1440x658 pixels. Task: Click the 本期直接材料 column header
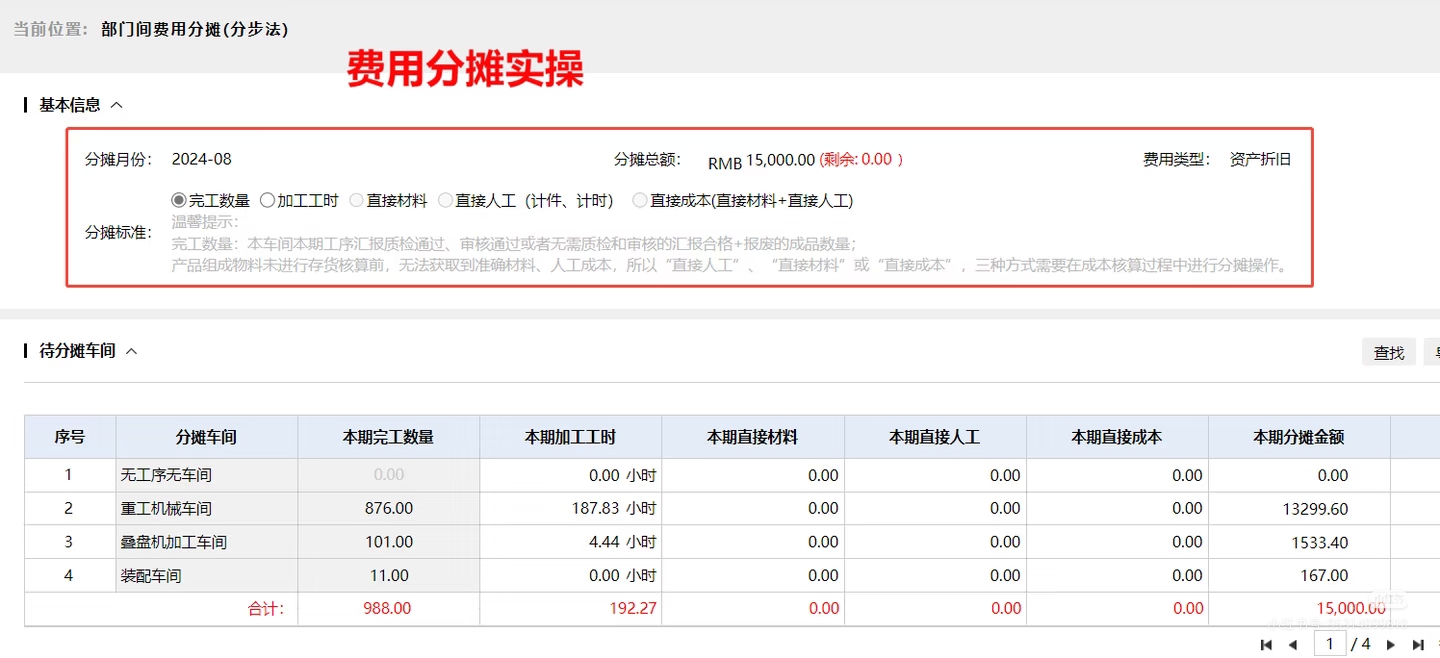pos(752,437)
